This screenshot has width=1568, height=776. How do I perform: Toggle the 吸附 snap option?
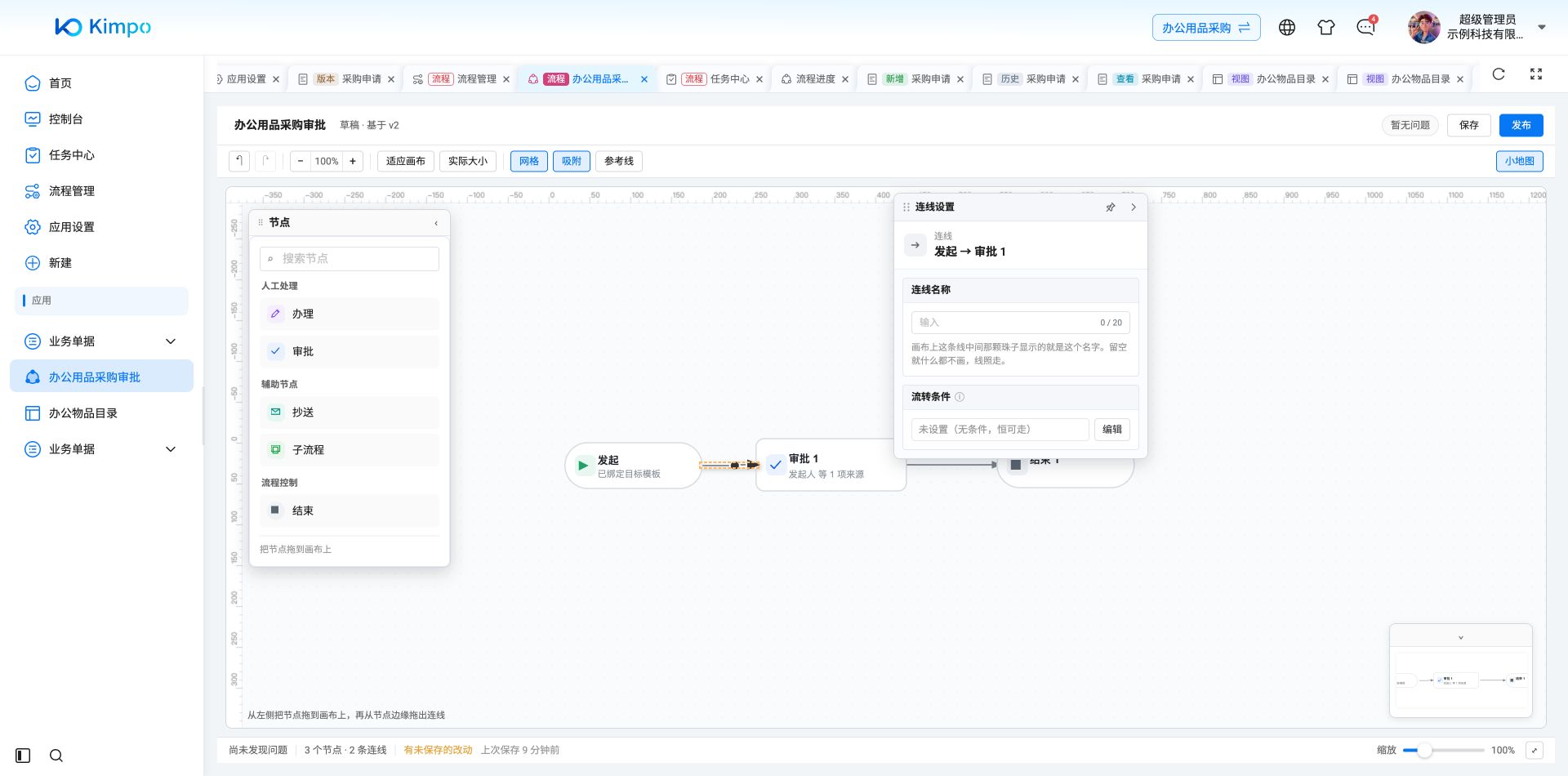pos(572,161)
